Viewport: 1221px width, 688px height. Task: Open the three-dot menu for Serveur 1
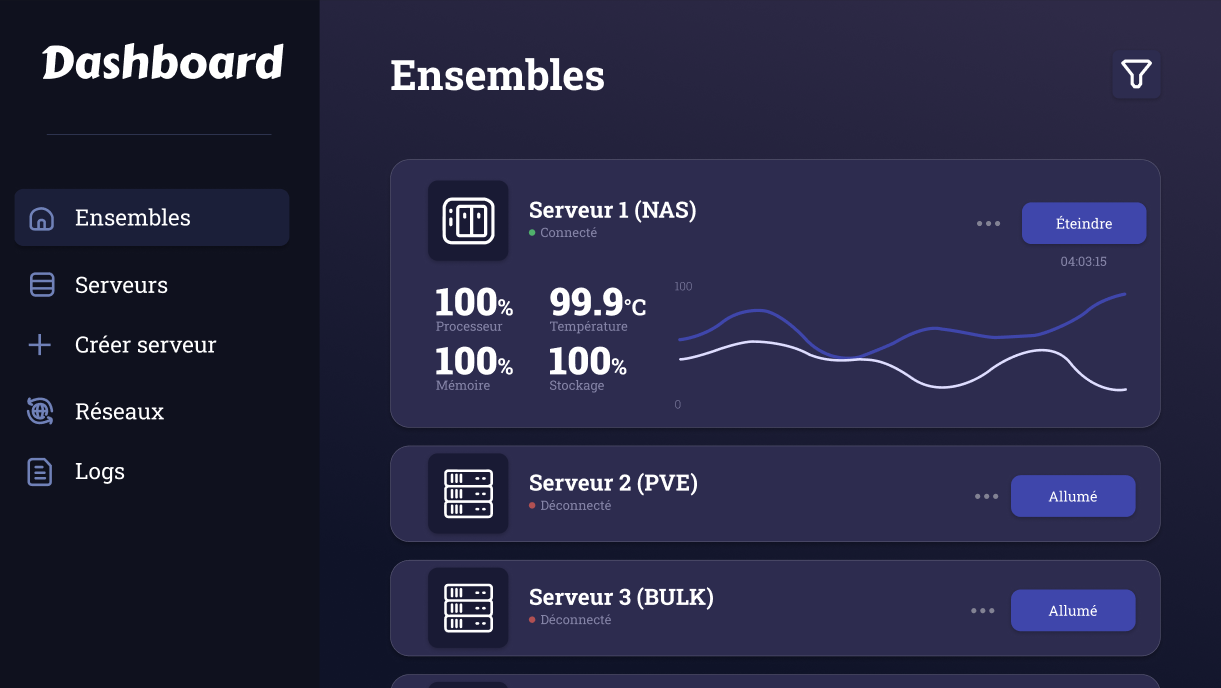click(988, 223)
